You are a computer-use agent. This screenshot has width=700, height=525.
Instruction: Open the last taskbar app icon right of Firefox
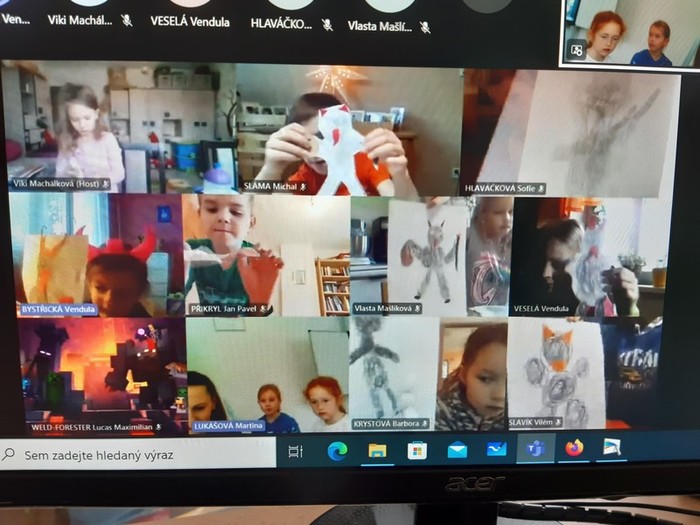click(x=612, y=446)
